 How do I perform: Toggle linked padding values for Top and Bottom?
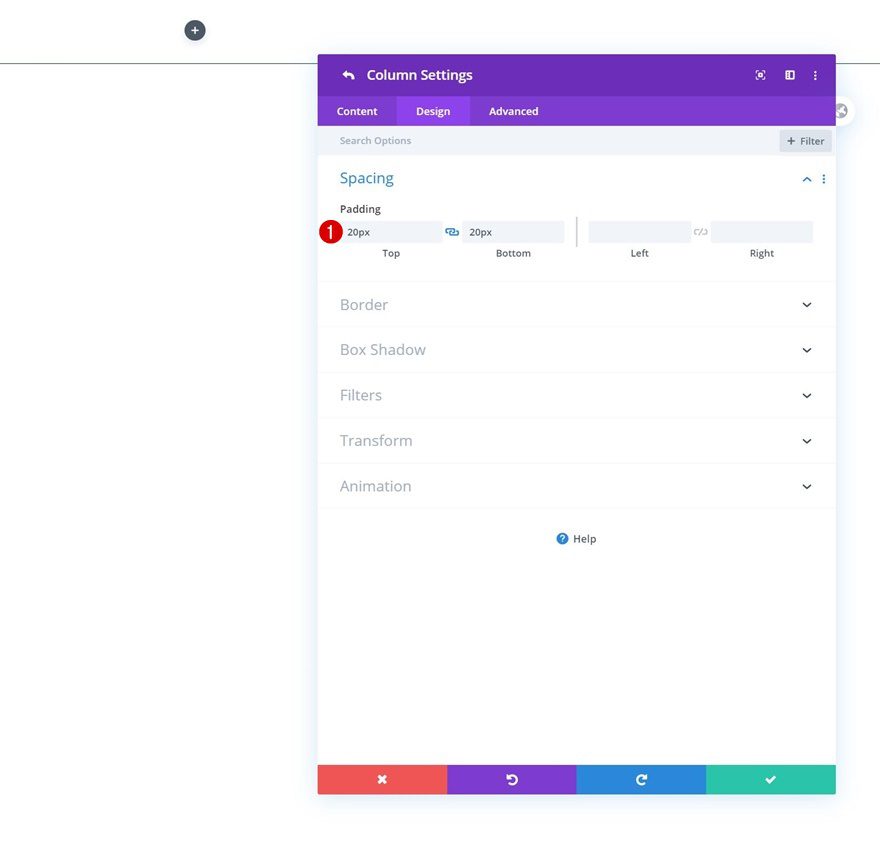point(452,231)
